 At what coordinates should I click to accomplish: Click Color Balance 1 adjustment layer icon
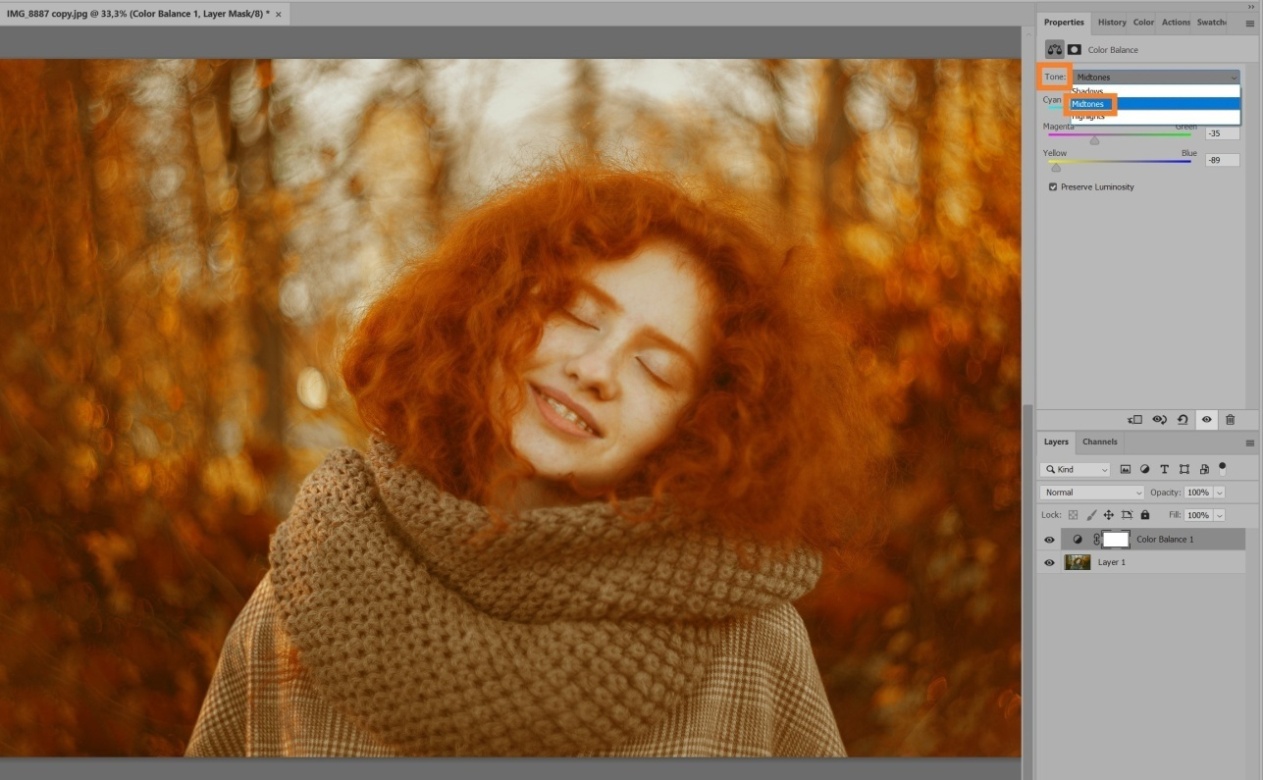(1077, 539)
